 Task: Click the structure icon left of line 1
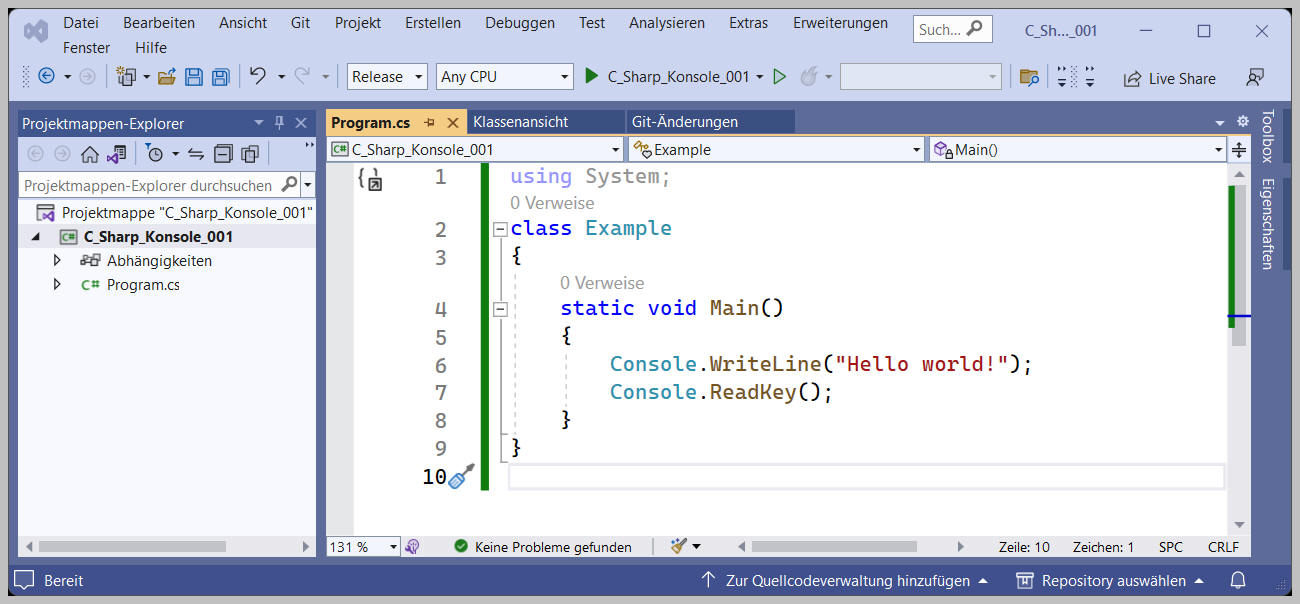369,179
